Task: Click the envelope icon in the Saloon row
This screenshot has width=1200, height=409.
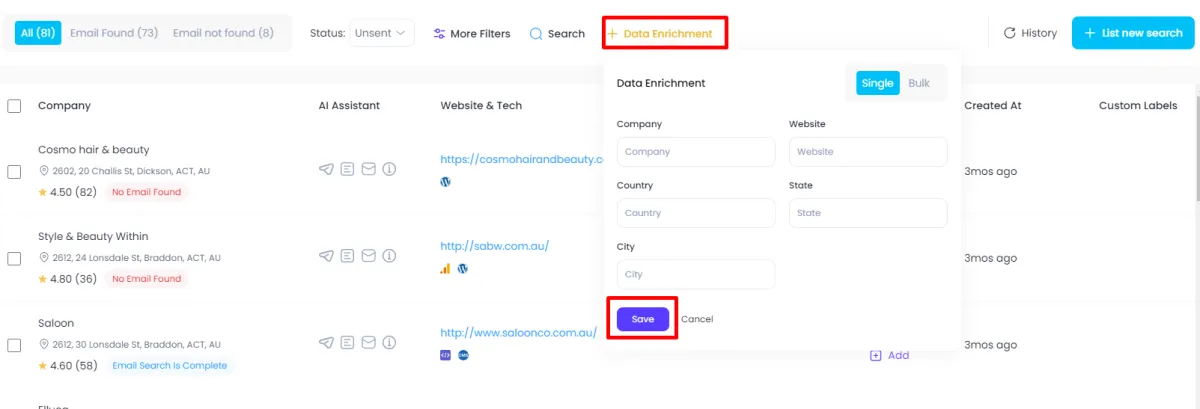Action: pos(368,343)
